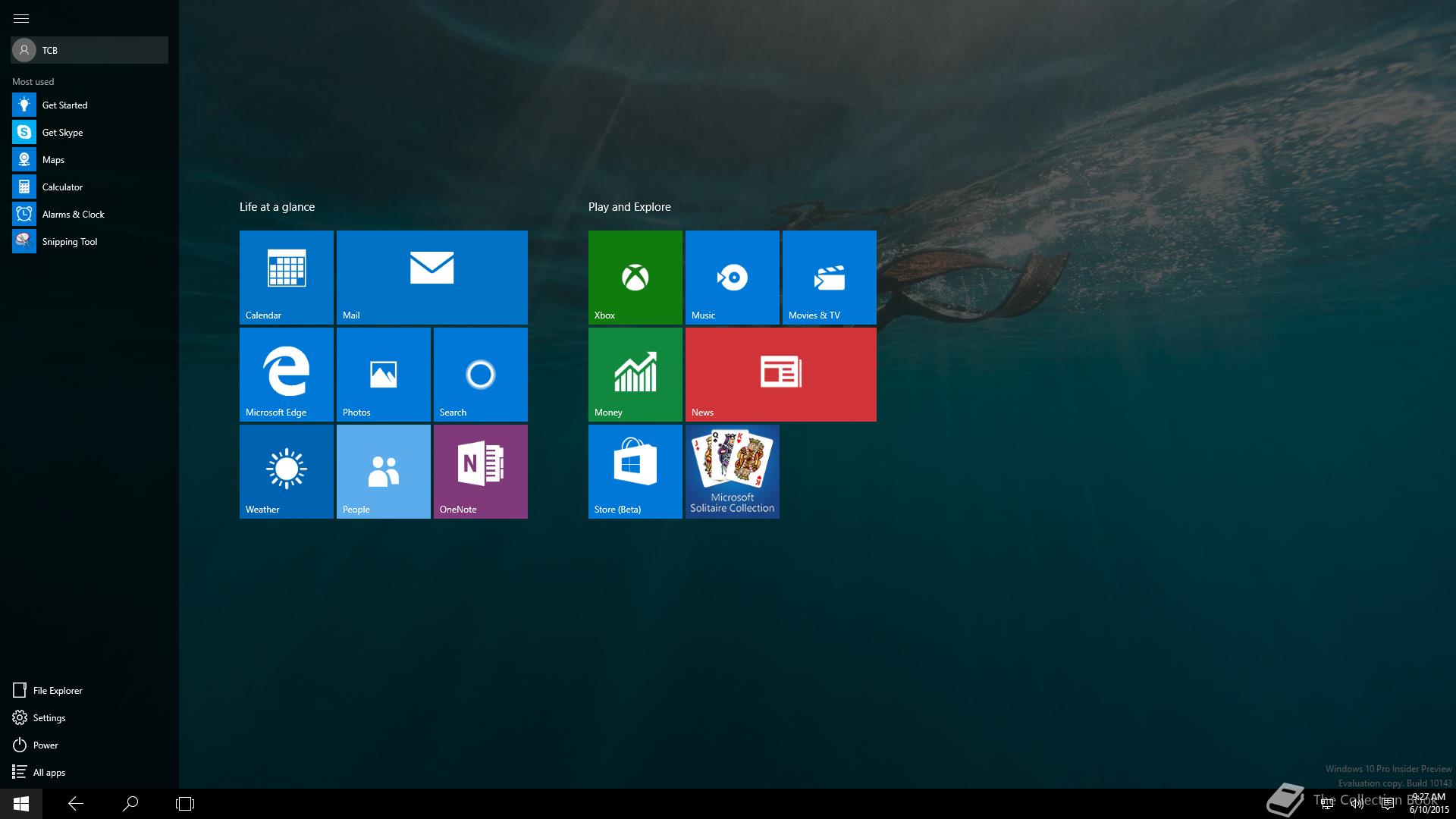The height and width of the screenshot is (819, 1456).
Task: Open Maps from Most used list
Action: [x=89, y=159]
